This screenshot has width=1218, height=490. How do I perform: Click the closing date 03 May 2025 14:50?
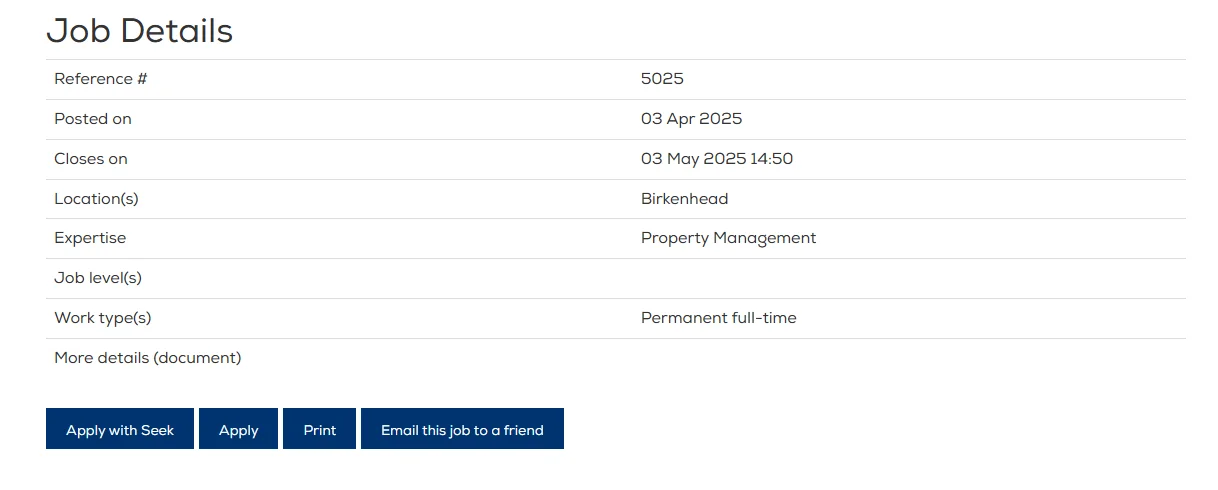tap(717, 159)
